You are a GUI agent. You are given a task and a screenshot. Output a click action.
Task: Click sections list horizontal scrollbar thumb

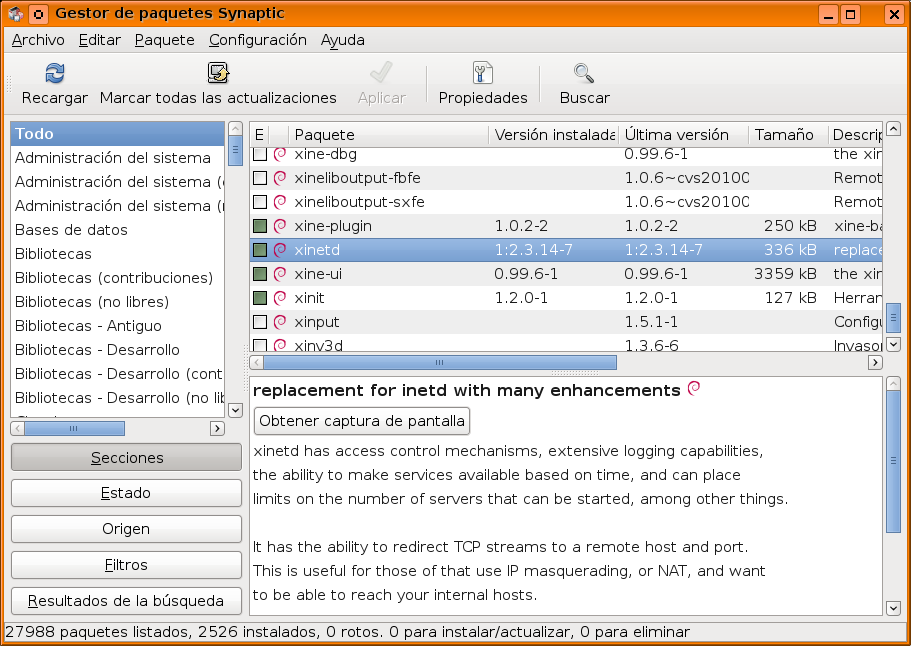coord(74,429)
